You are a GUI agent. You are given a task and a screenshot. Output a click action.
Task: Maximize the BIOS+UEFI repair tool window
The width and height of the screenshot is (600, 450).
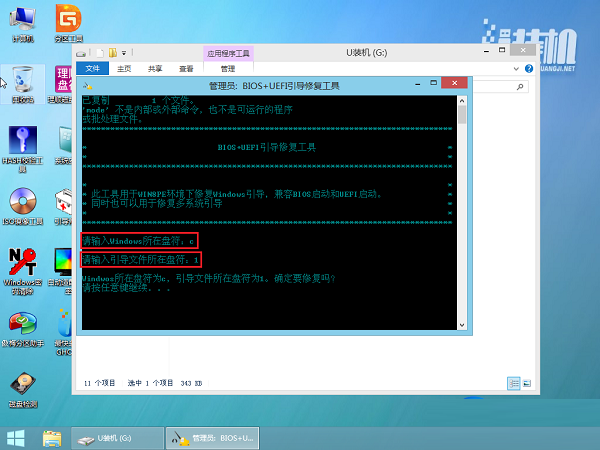tap(434, 83)
